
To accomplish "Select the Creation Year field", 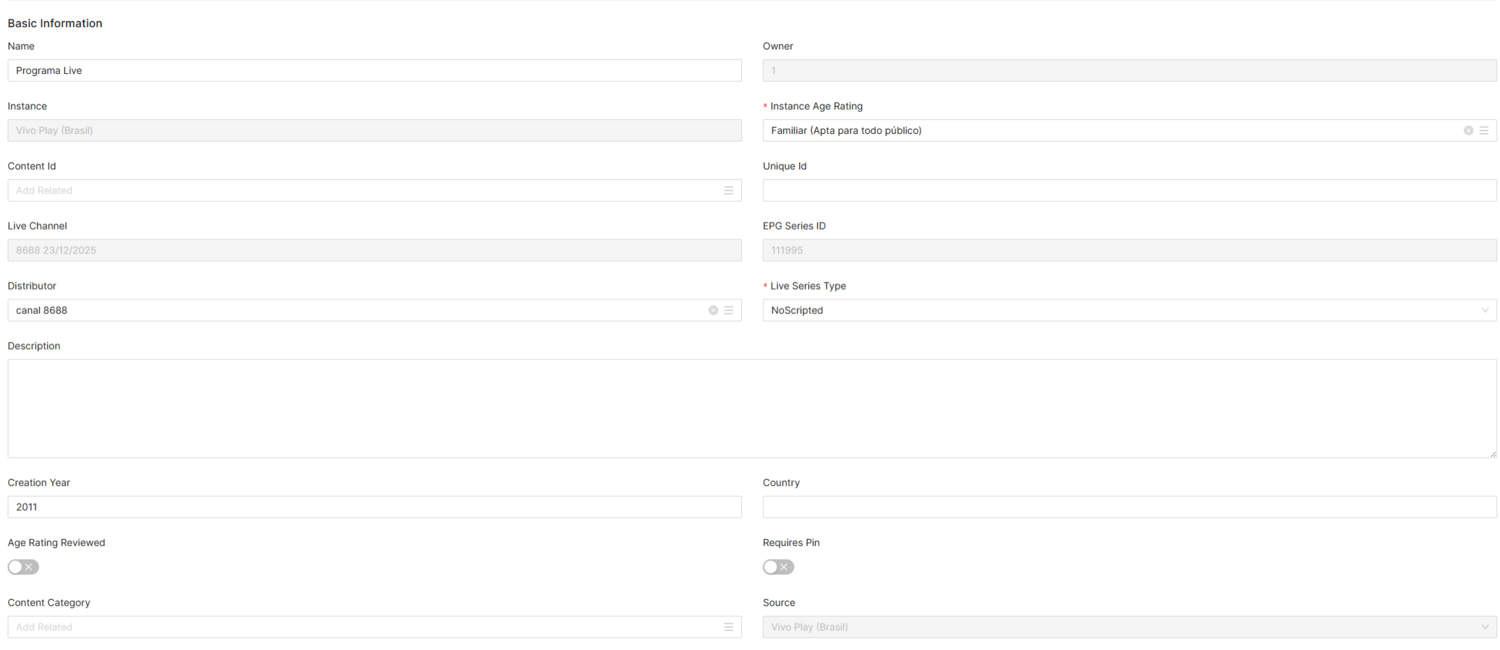I will tap(374, 507).
